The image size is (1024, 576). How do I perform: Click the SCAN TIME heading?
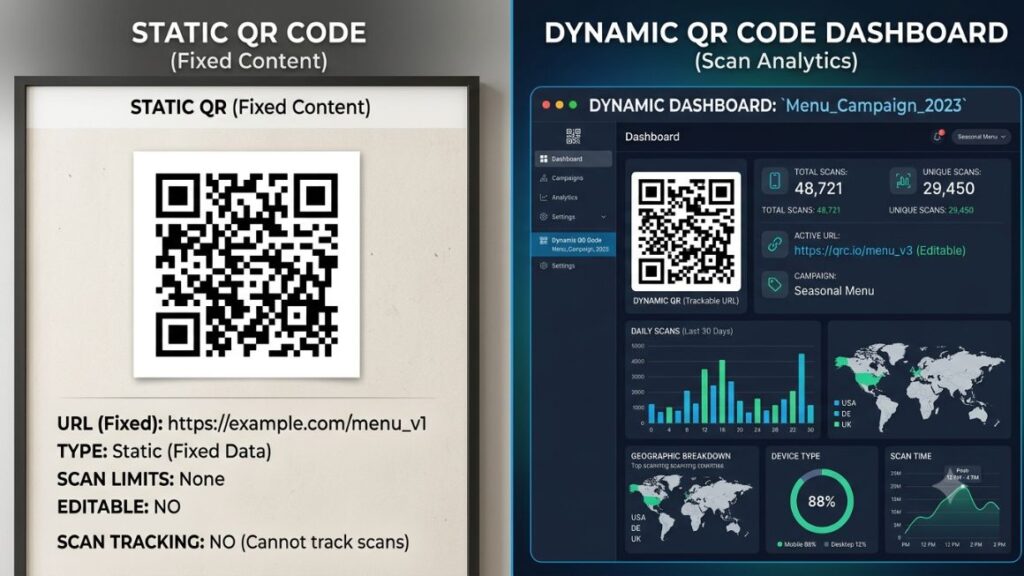point(910,456)
